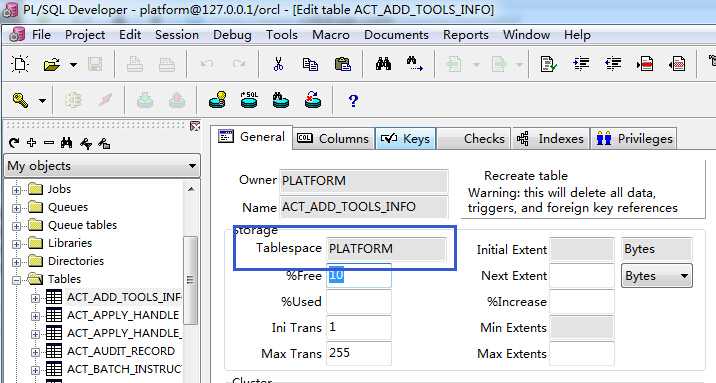Cut selection with the scissors icon

278,64
